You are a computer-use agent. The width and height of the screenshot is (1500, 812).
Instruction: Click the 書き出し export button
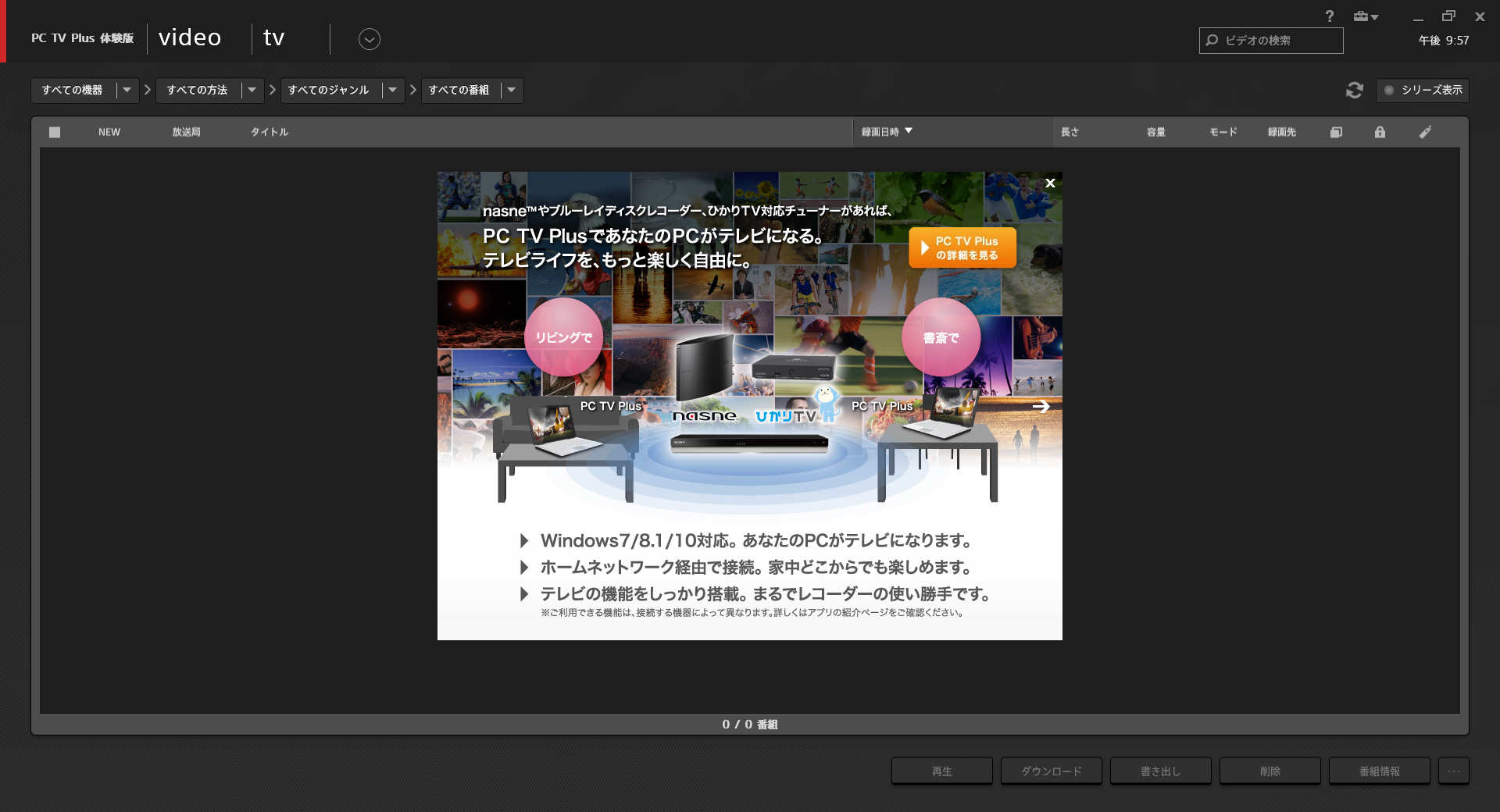point(1161,771)
